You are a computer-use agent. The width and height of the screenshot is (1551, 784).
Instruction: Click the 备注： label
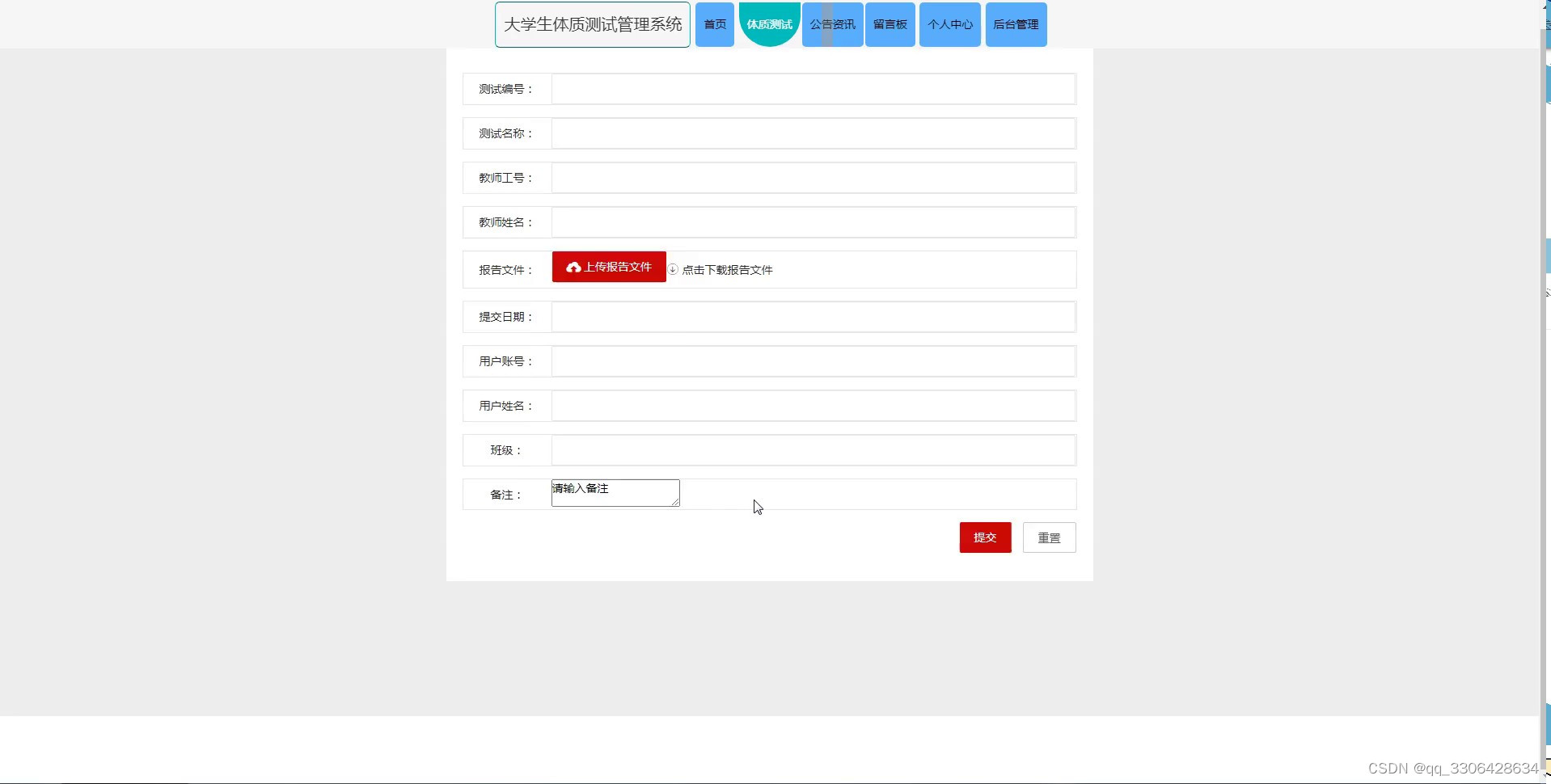coord(506,495)
